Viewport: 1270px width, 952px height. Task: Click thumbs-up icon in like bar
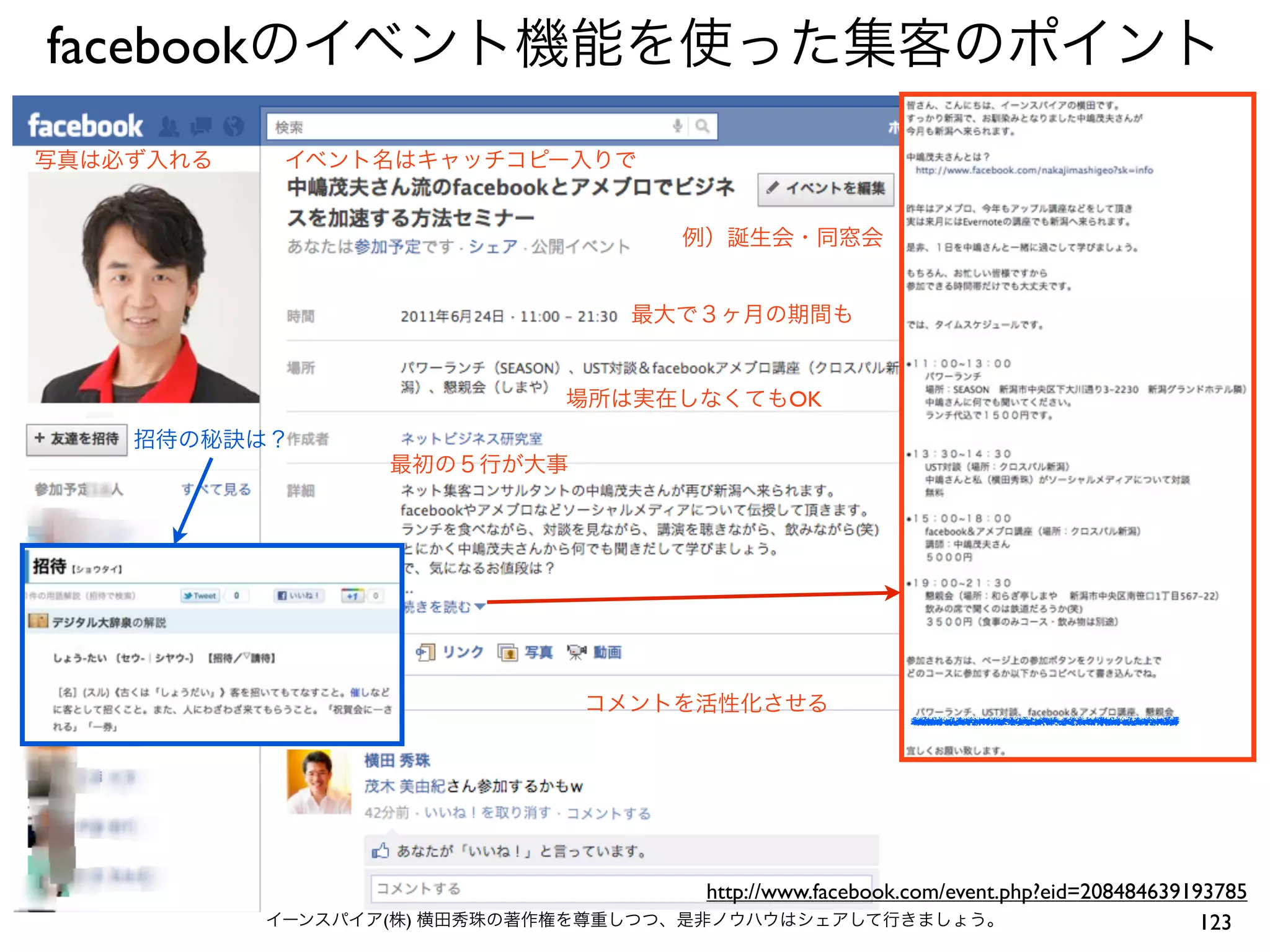point(380,851)
